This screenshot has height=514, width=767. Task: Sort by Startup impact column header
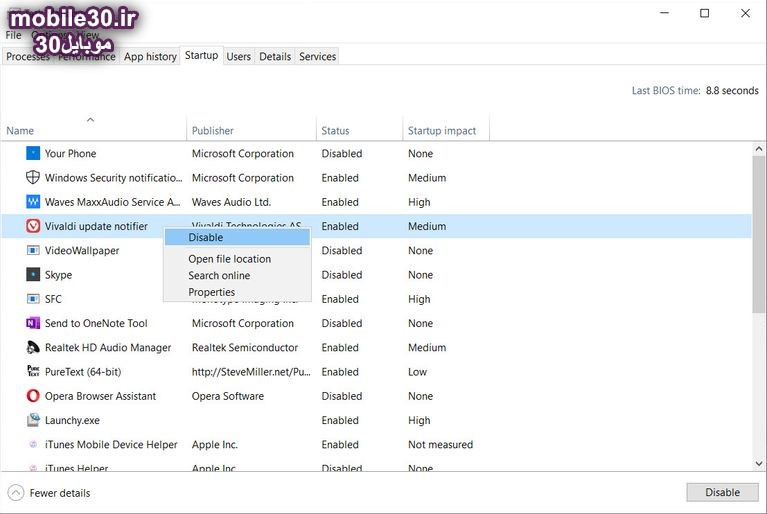point(442,131)
